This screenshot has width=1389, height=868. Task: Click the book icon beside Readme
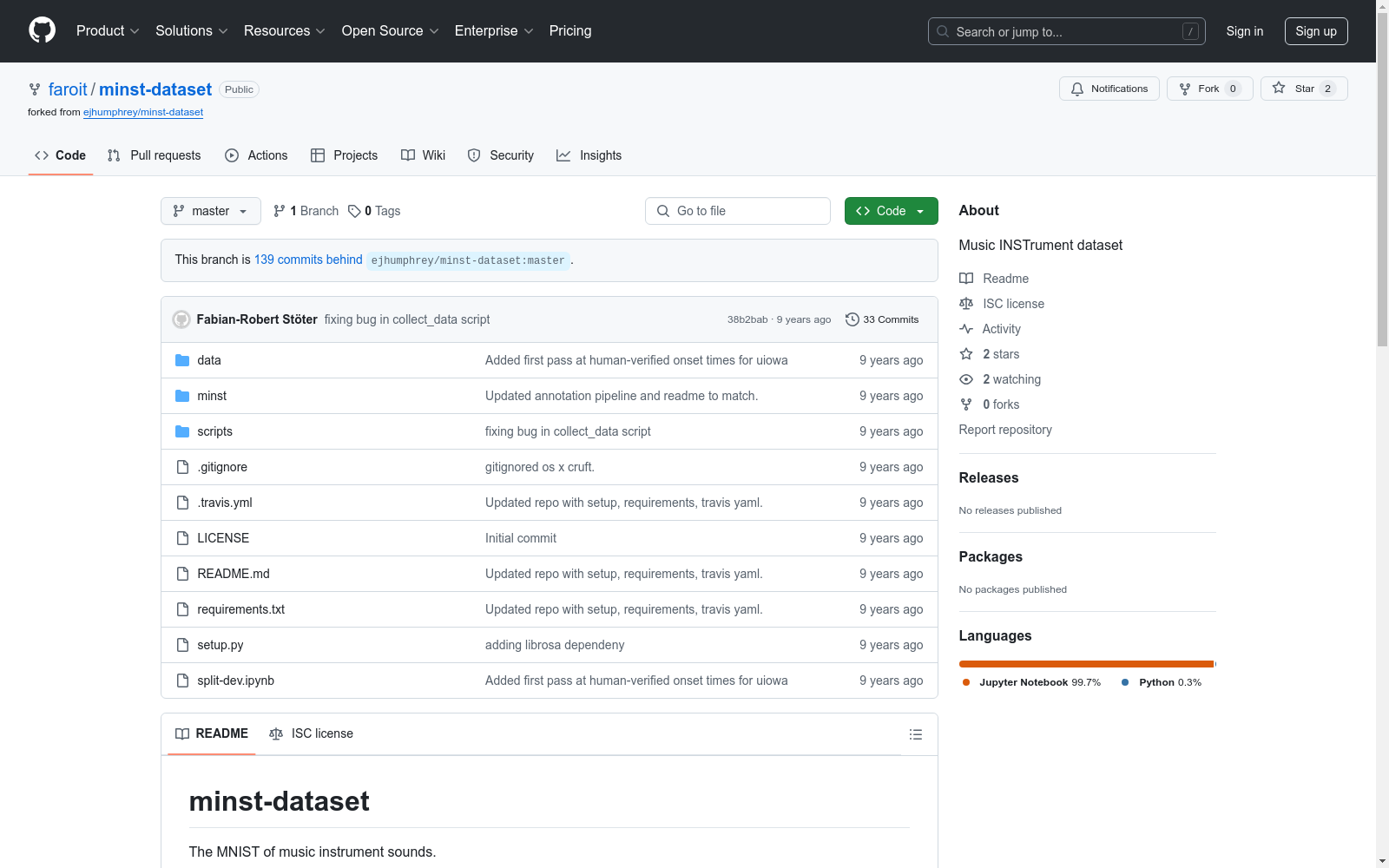966,279
